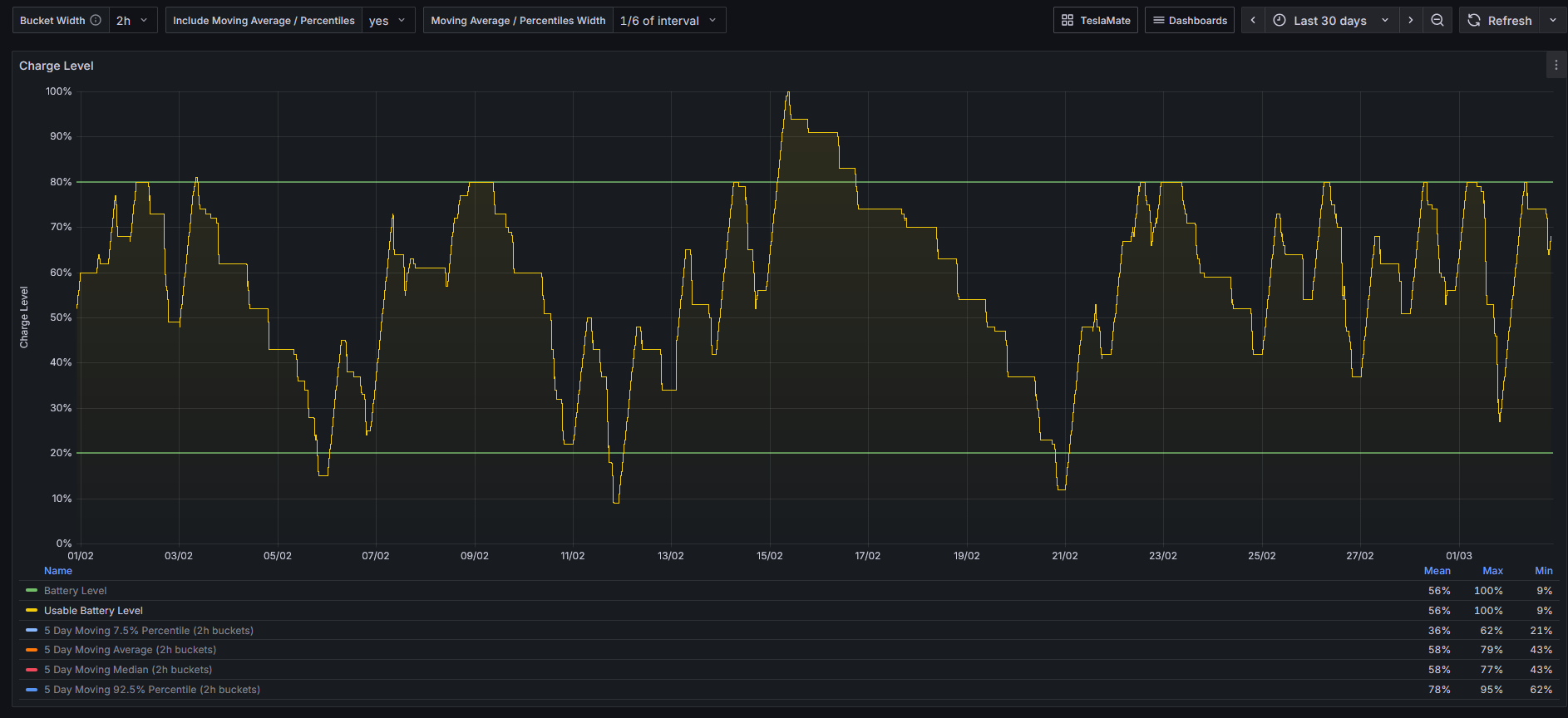This screenshot has height=718, width=1568.
Task: Click the zoom out time range icon
Action: (x=1437, y=20)
